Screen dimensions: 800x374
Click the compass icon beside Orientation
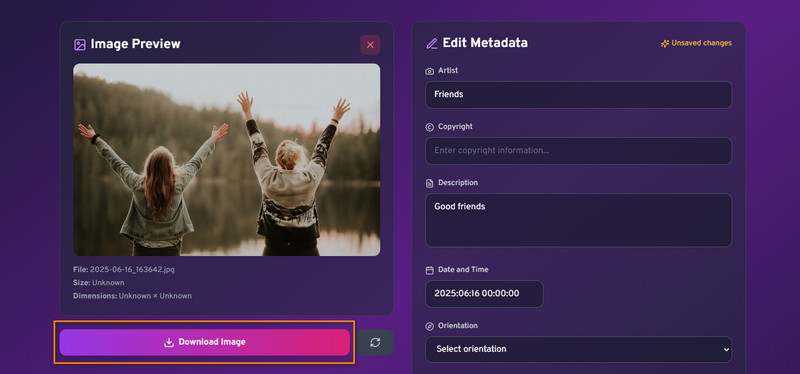(x=430, y=326)
